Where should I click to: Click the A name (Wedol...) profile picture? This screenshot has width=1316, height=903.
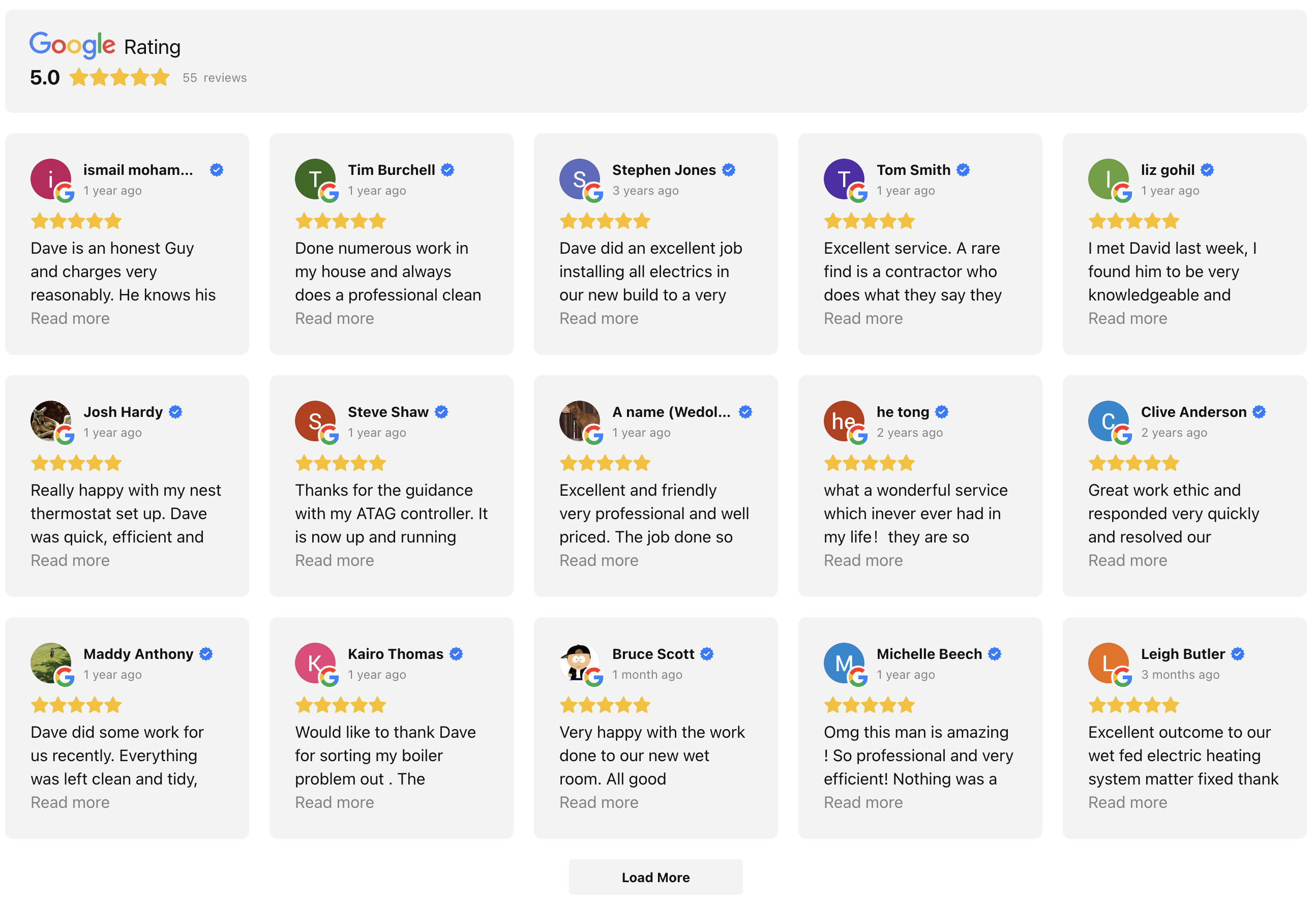click(579, 420)
